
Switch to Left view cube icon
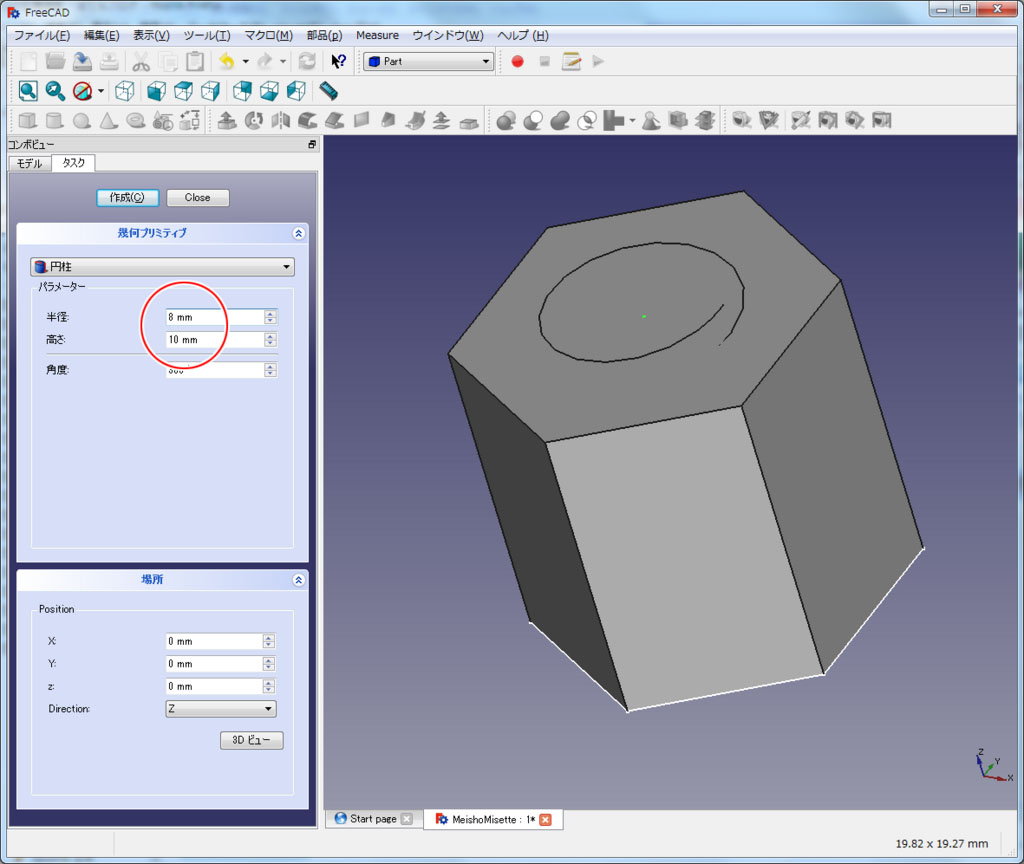[296, 91]
